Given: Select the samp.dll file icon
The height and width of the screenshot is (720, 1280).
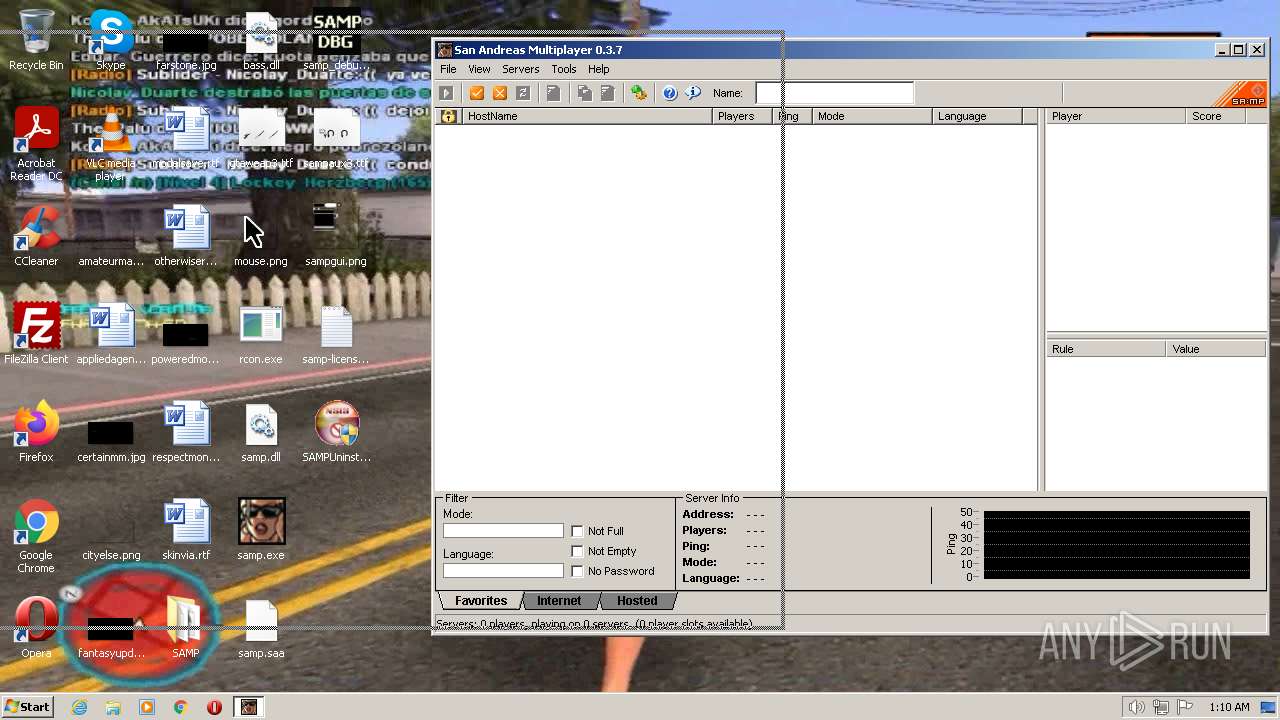Looking at the screenshot, I should click(x=261, y=433).
